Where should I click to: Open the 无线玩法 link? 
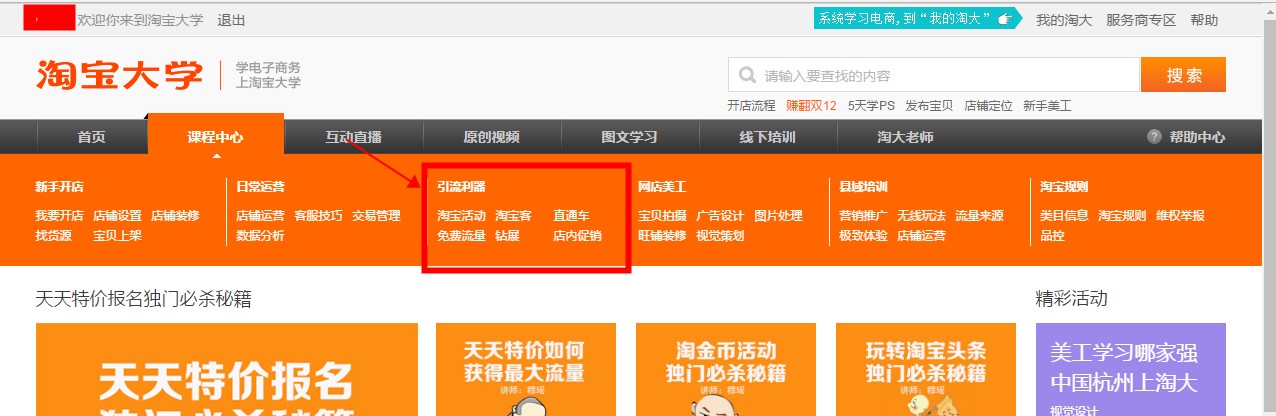pos(921,215)
